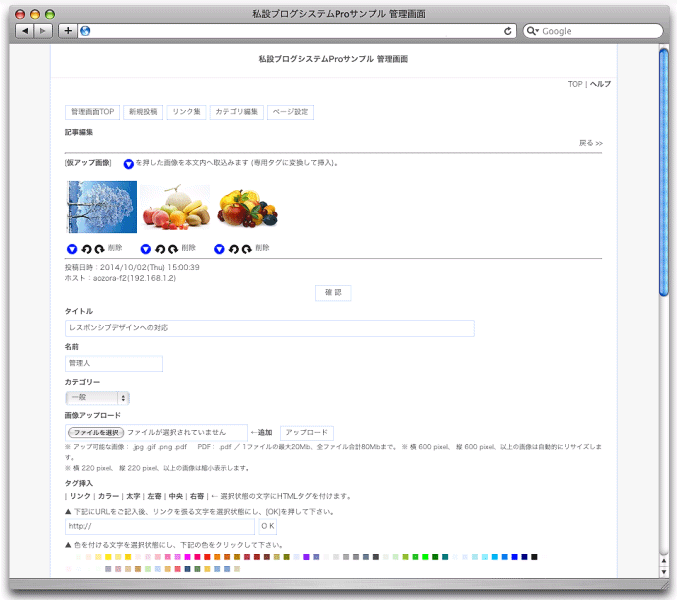Click the add bookmark plus button

[68, 31]
